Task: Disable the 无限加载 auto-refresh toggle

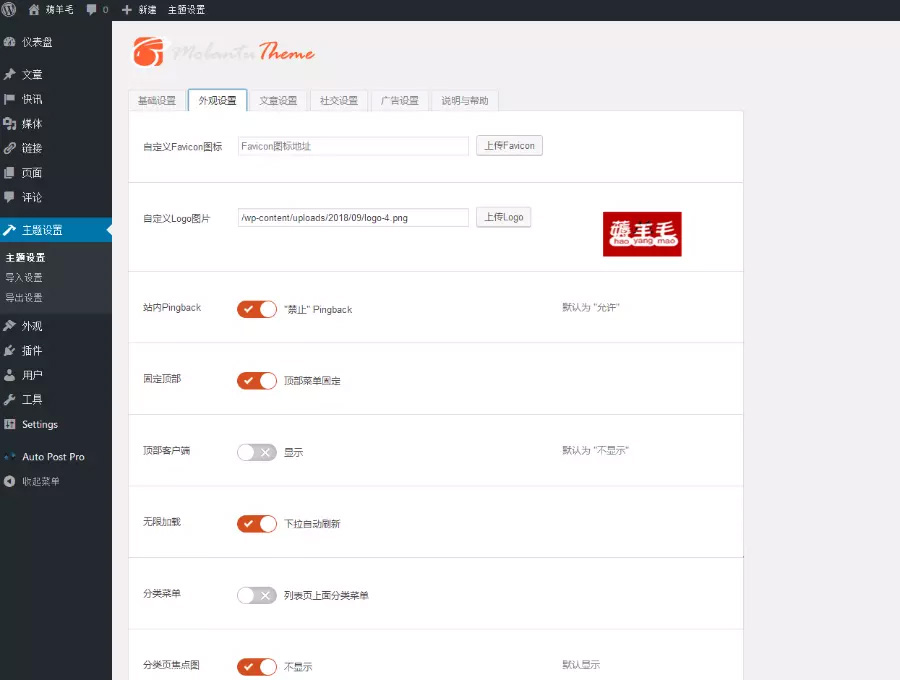Action: click(257, 523)
